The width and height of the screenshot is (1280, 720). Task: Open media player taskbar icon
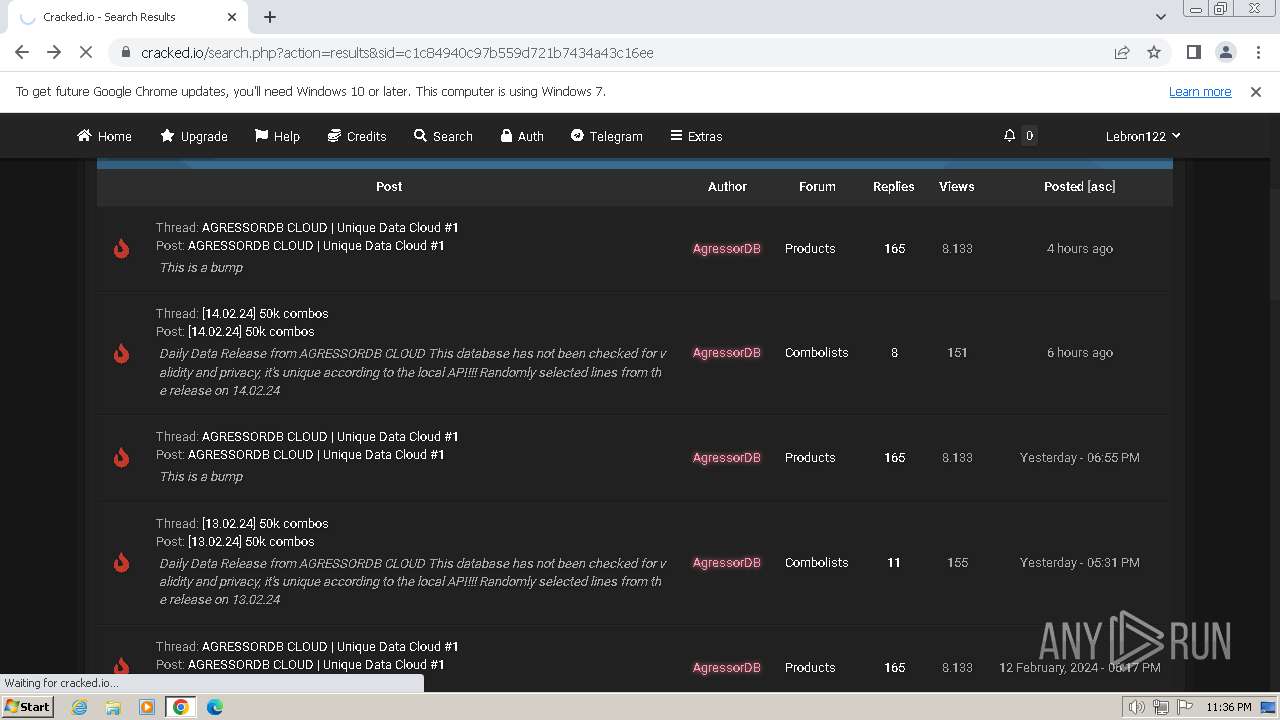147,707
